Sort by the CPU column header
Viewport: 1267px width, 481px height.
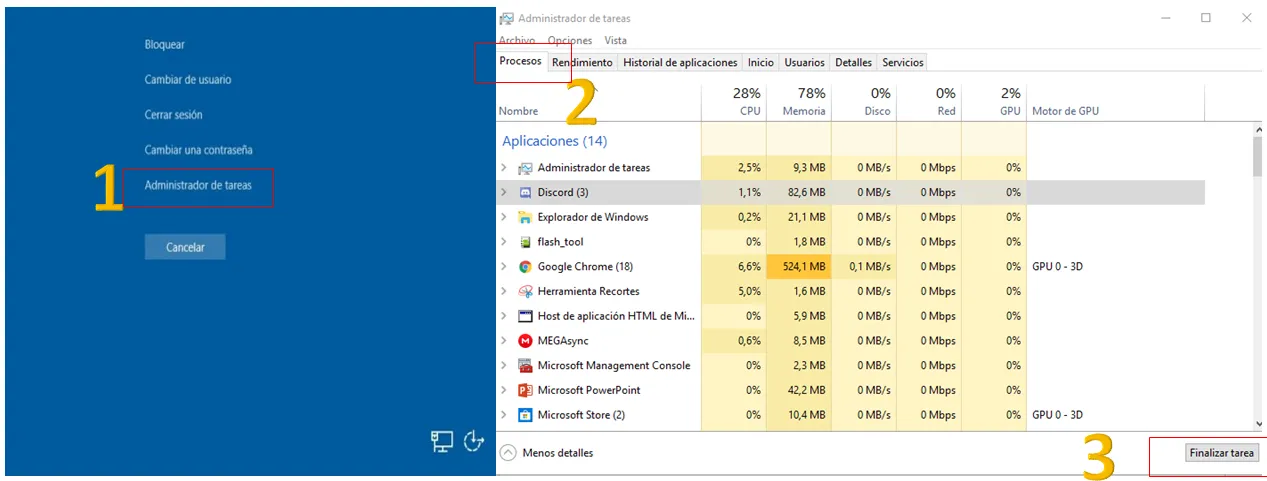coord(733,102)
